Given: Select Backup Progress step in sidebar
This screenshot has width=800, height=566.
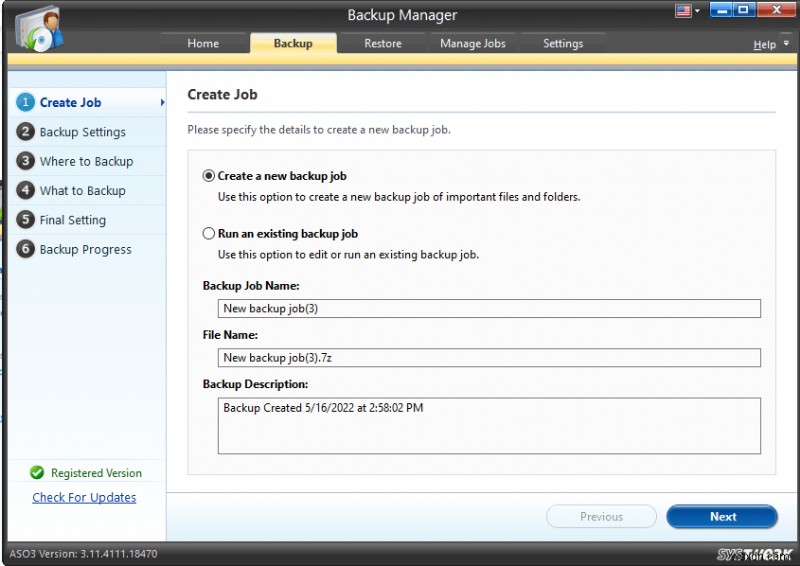Looking at the screenshot, I should click(86, 249).
